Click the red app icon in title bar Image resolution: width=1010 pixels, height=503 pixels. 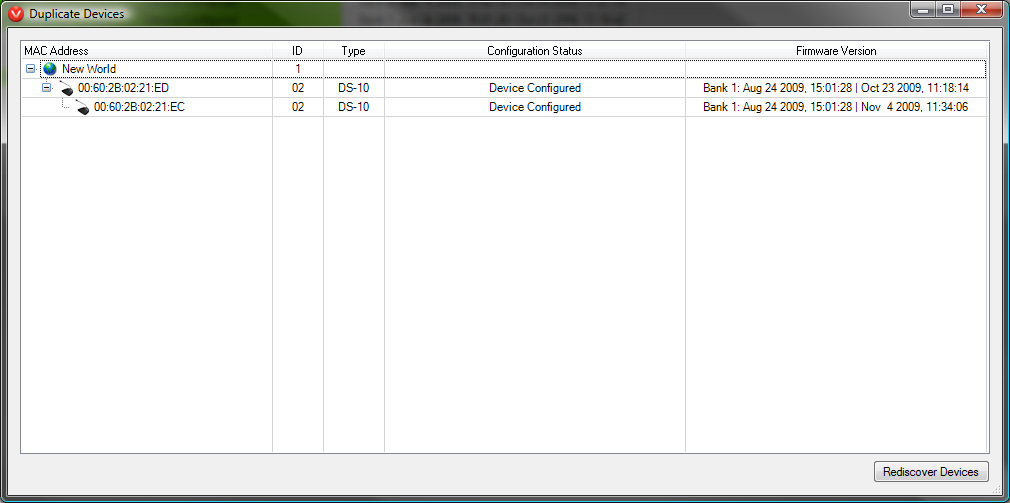point(15,13)
